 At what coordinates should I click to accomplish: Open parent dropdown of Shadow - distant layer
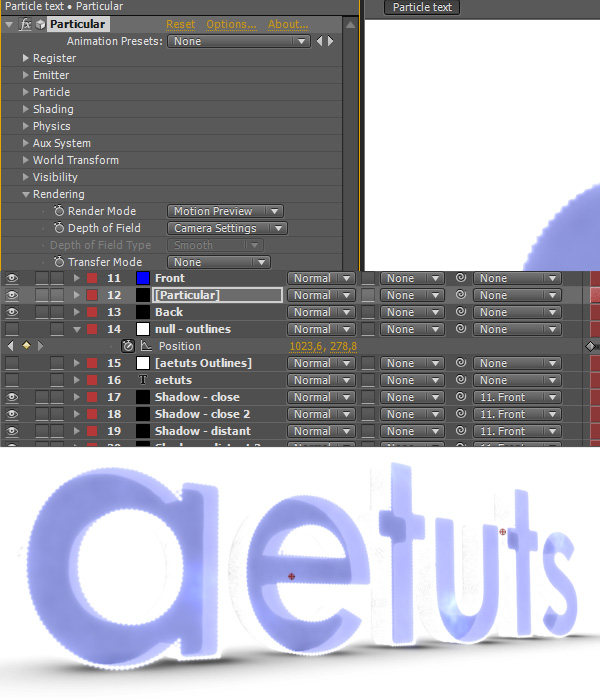pyautogui.click(x=517, y=431)
